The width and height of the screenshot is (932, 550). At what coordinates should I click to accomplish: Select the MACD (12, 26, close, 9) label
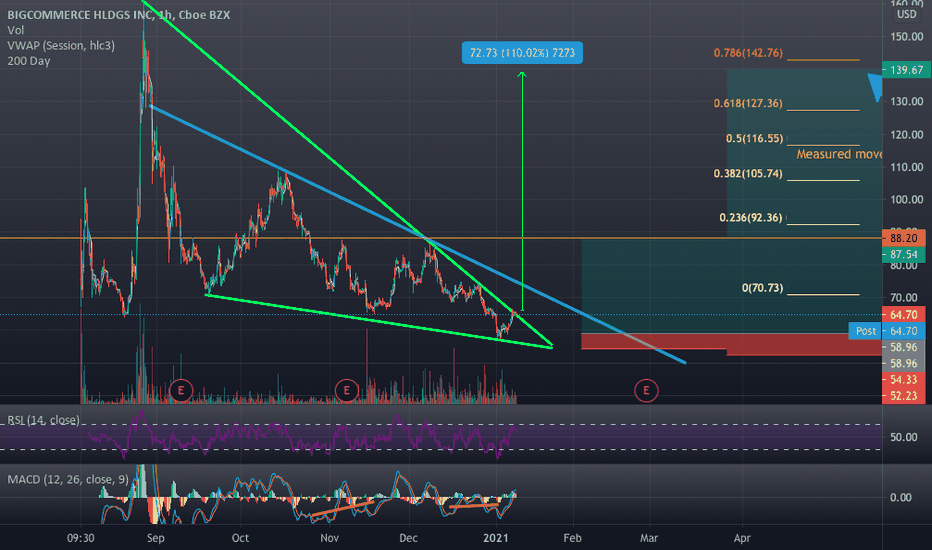(68, 479)
